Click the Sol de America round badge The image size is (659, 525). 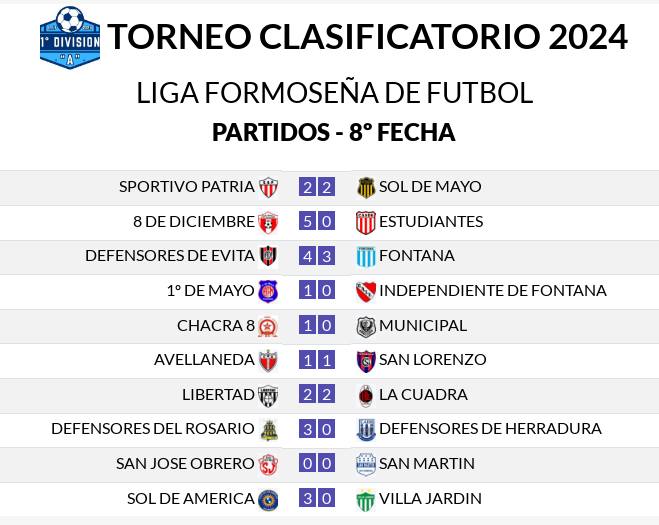268,500
